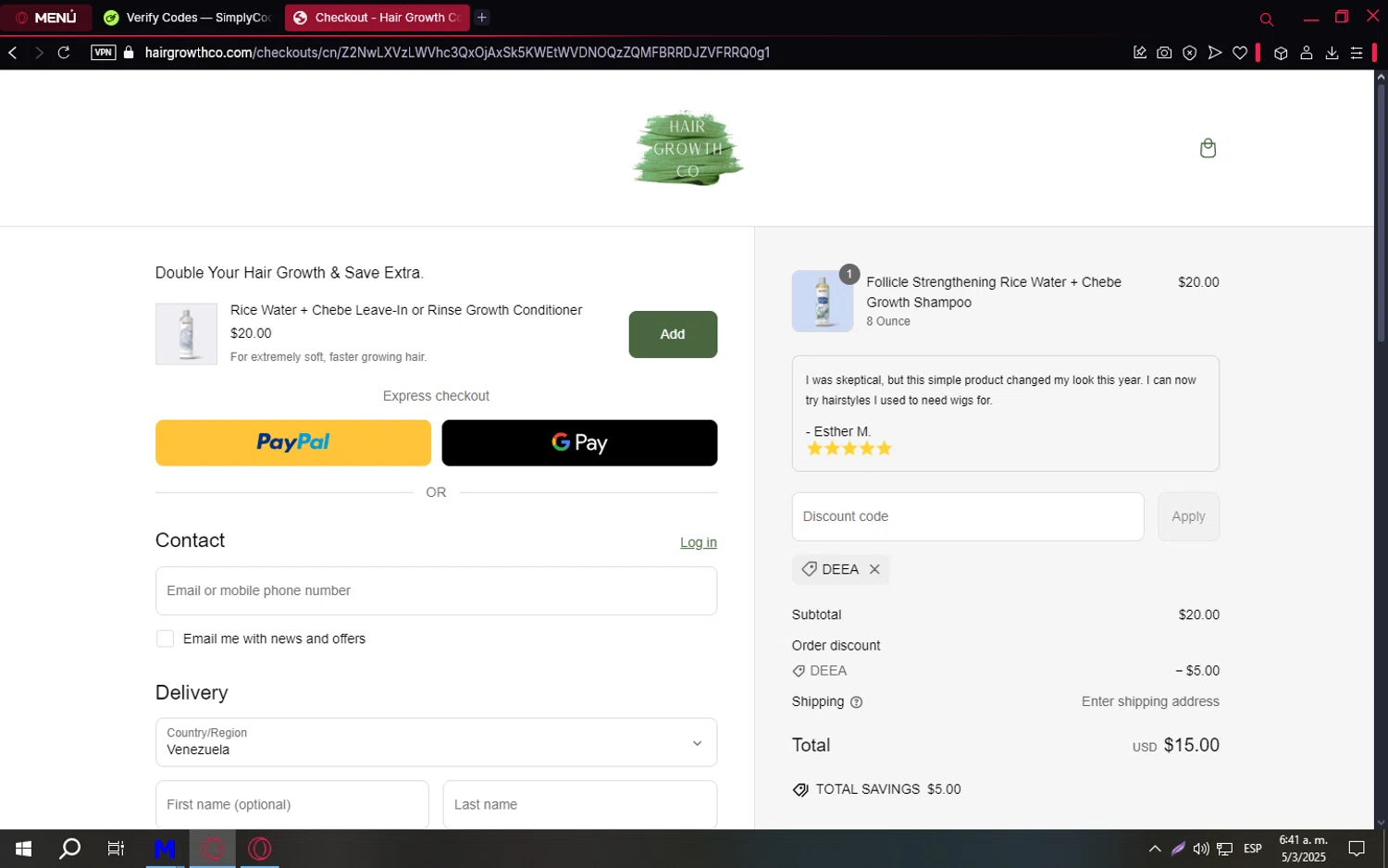This screenshot has height=868, width=1388.
Task: Focus the Last name field
Action: [x=580, y=804]
